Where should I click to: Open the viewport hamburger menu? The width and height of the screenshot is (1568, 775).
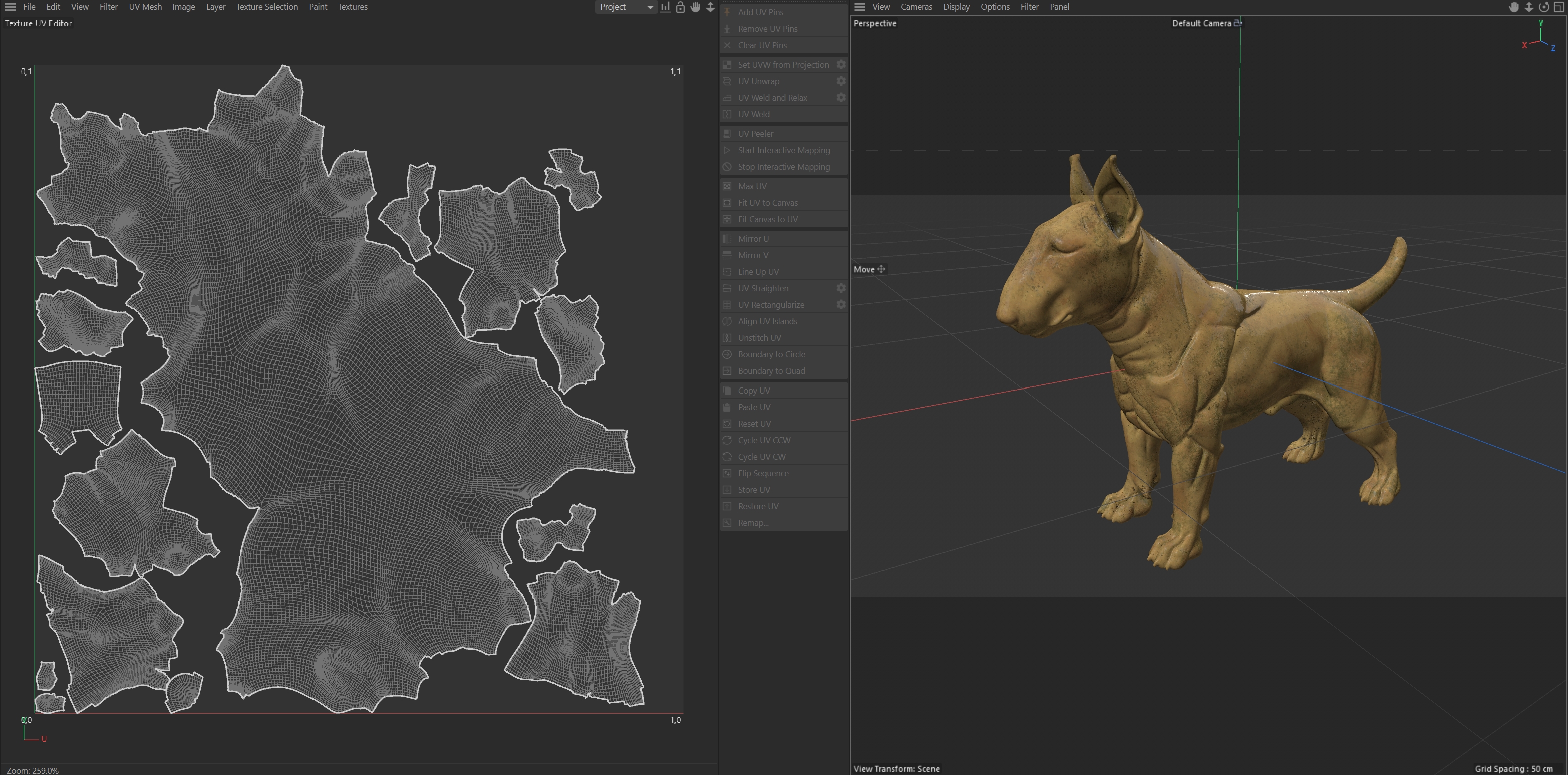859,7
